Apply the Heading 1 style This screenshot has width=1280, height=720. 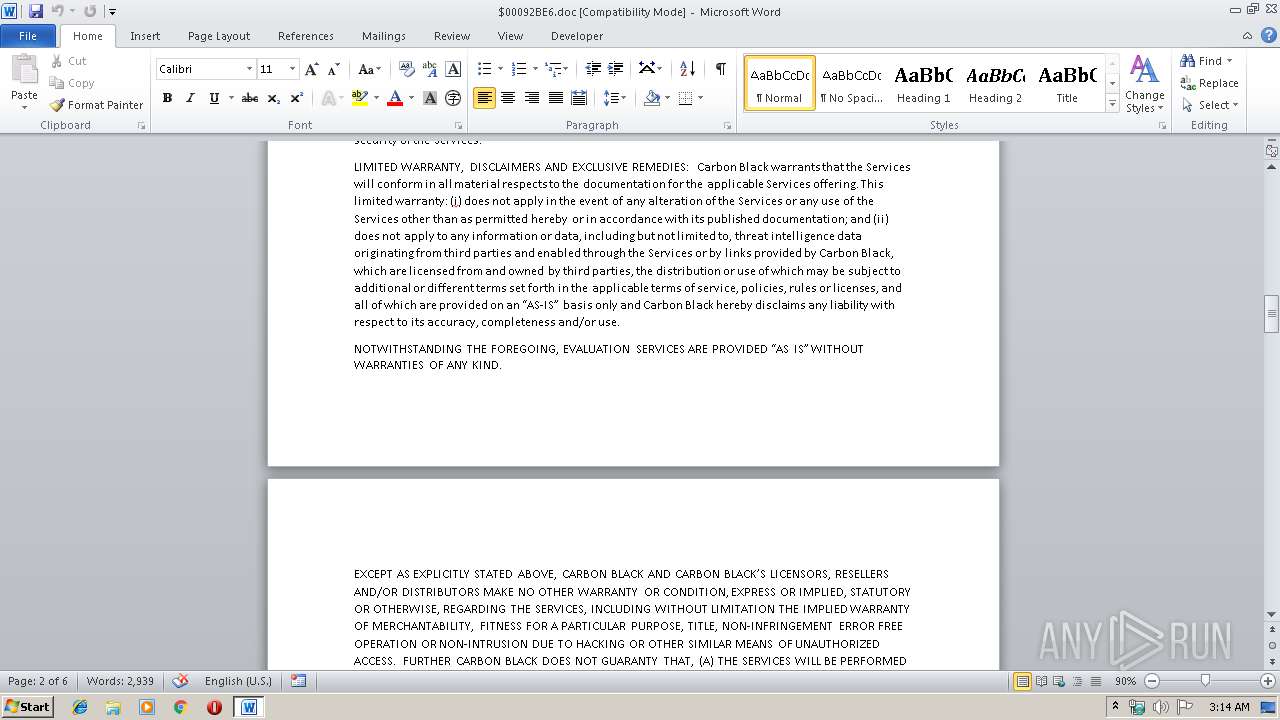pos(923,83)
